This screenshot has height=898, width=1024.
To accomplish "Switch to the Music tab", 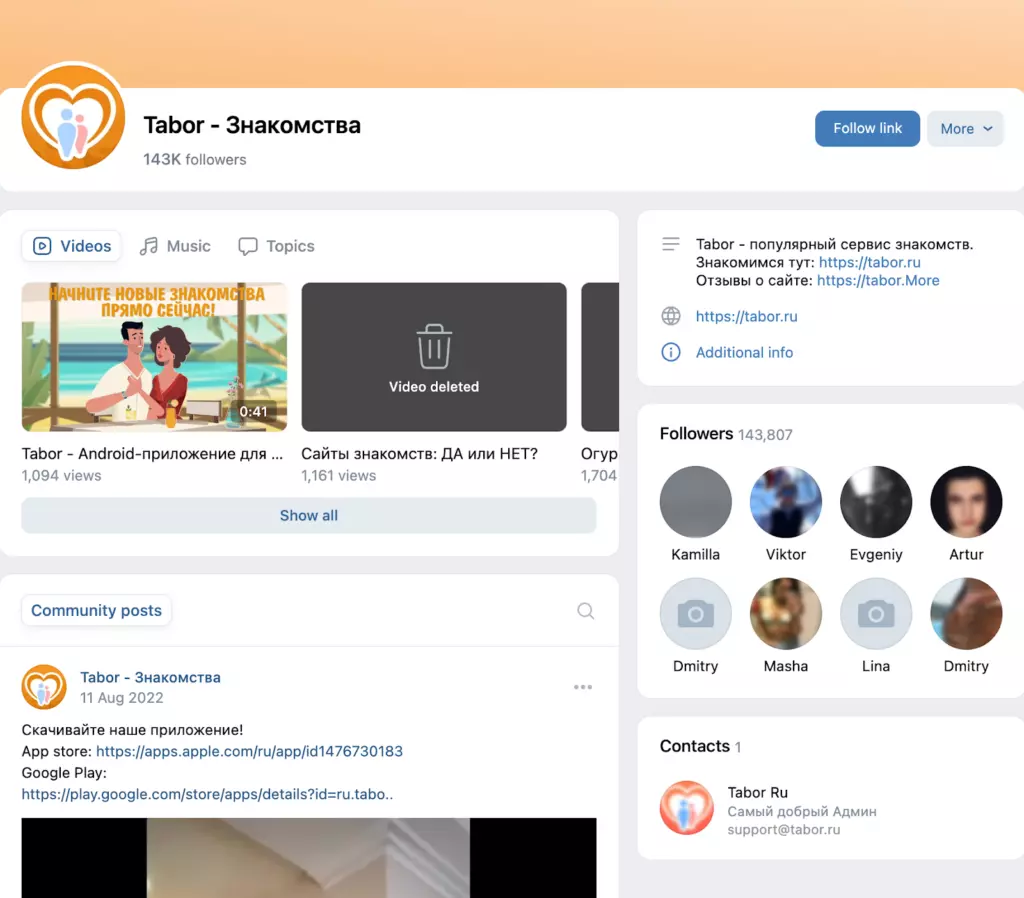I will (175, 246).
